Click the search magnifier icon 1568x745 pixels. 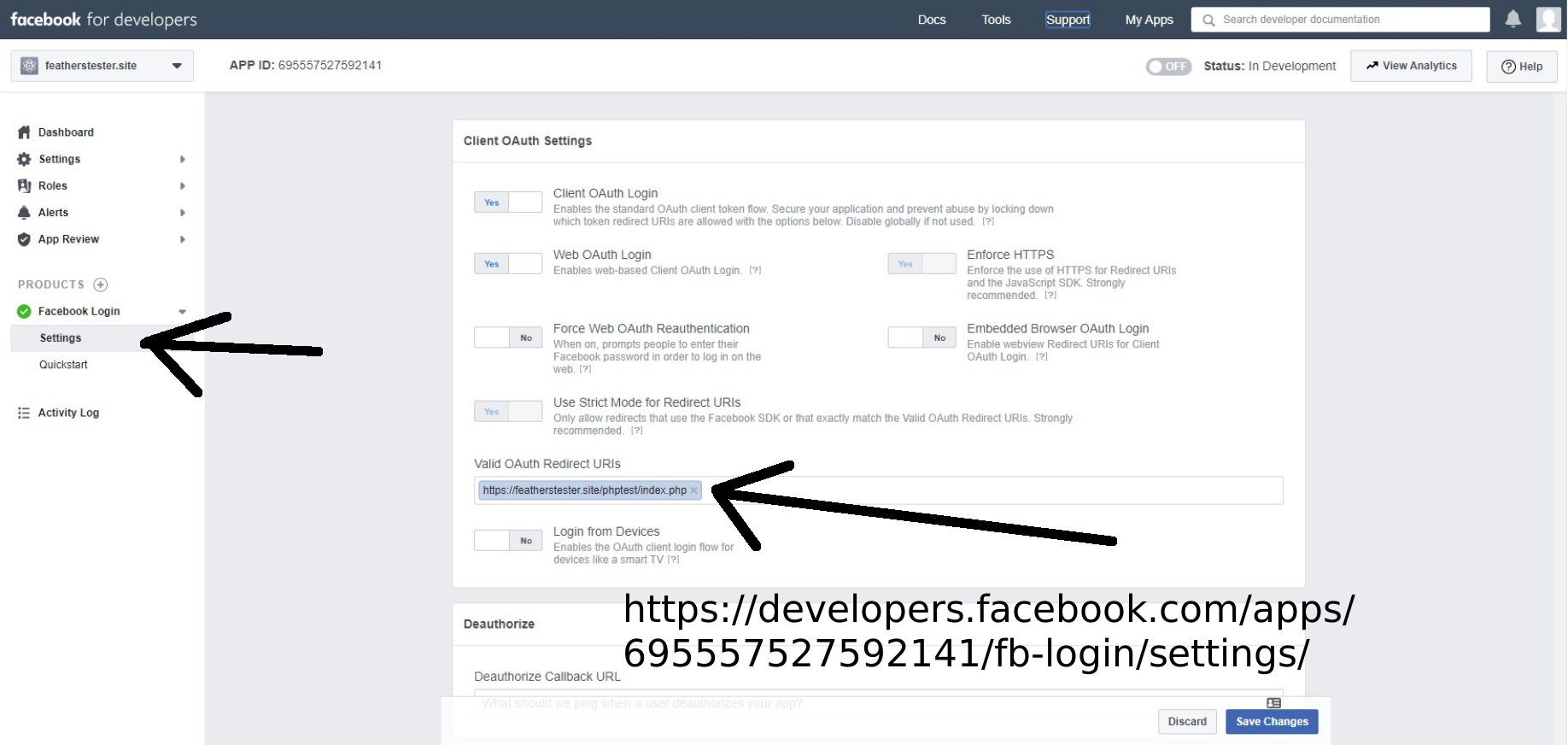1208,20
